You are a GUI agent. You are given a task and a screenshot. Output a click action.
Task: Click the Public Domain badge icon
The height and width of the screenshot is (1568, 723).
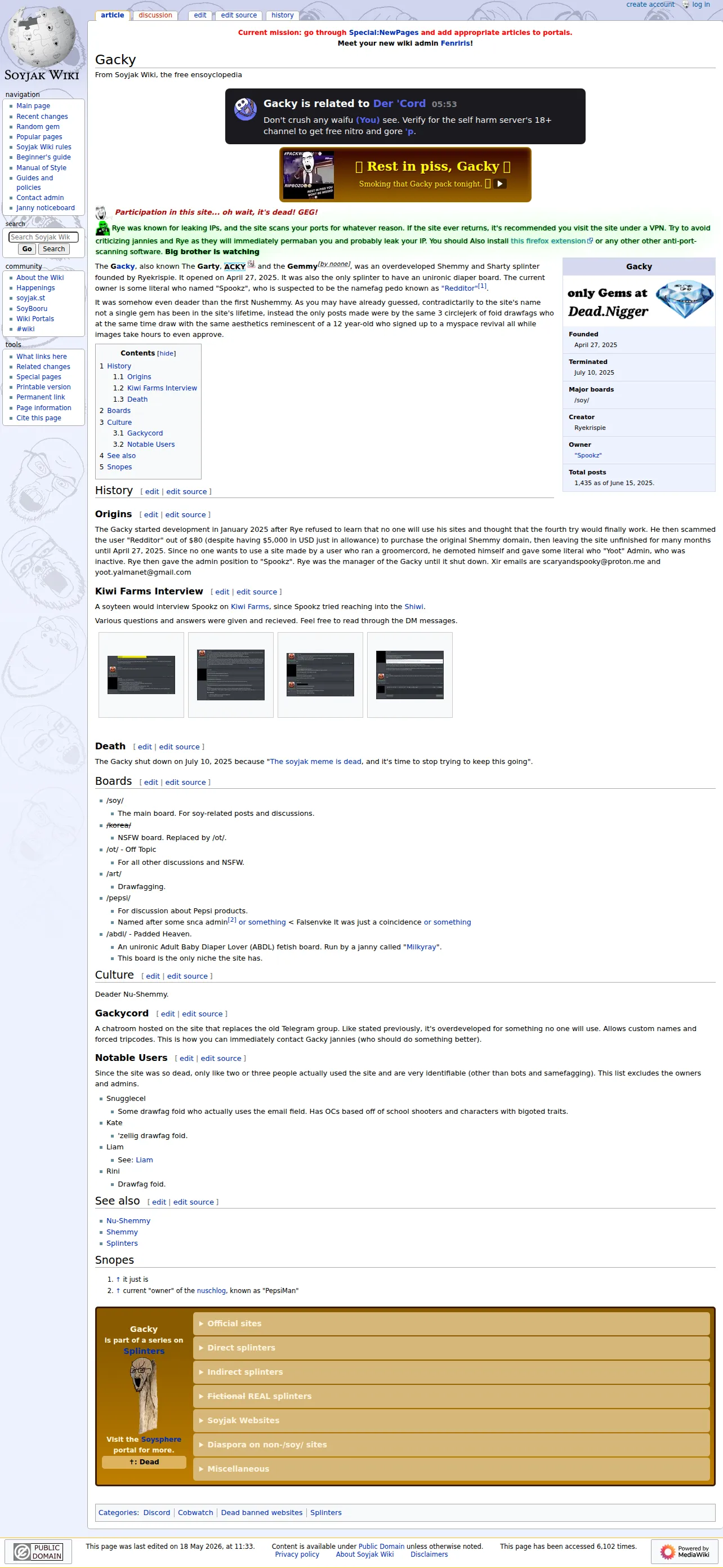tap(38, 1552)
